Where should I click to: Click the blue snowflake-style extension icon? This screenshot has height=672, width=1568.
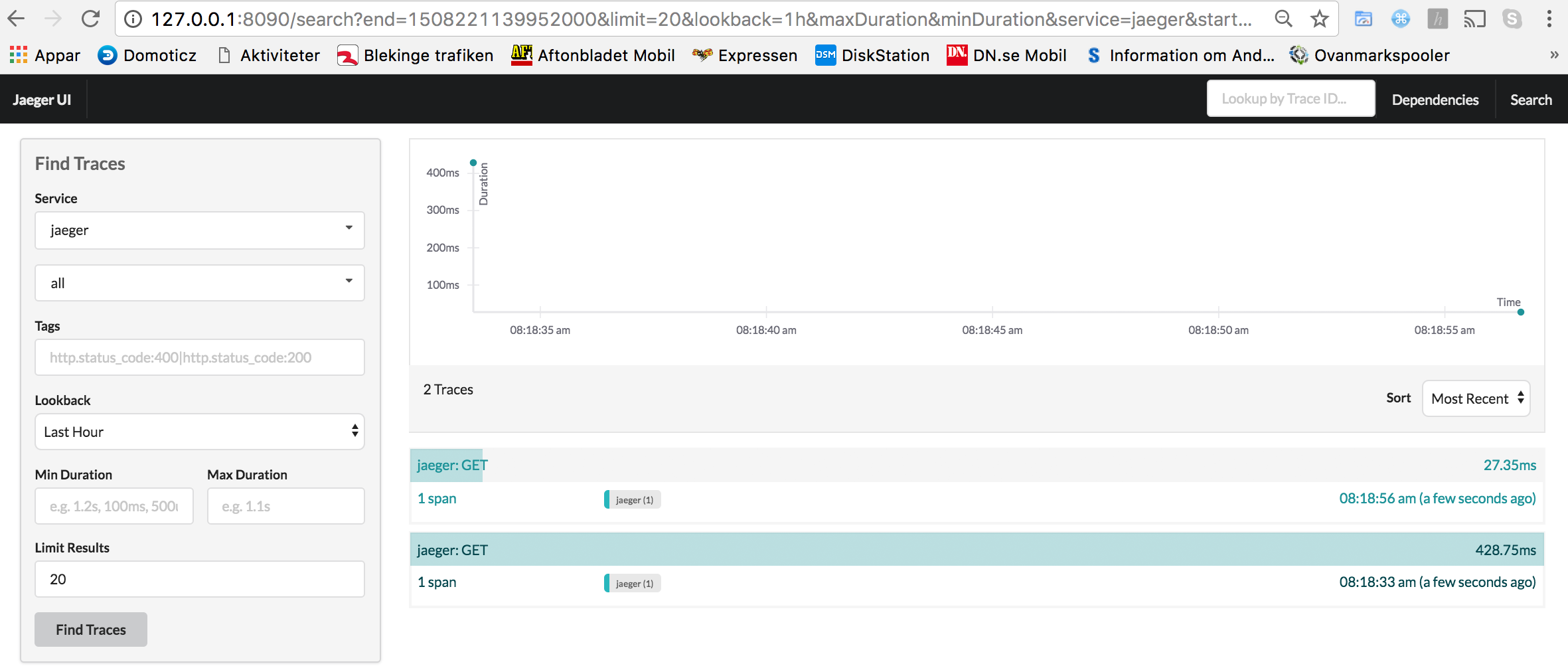click(x=1400, y=19)
